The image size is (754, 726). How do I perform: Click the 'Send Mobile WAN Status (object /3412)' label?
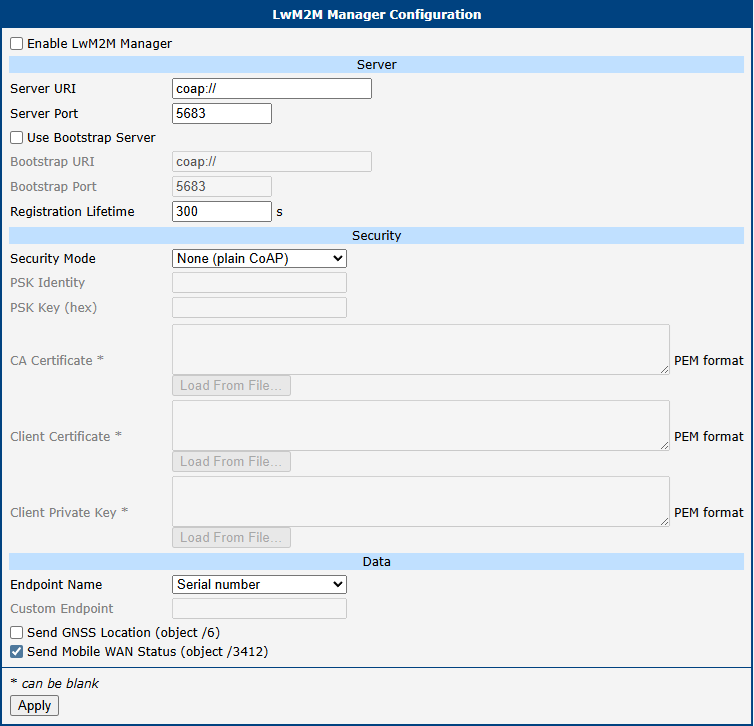148,652
